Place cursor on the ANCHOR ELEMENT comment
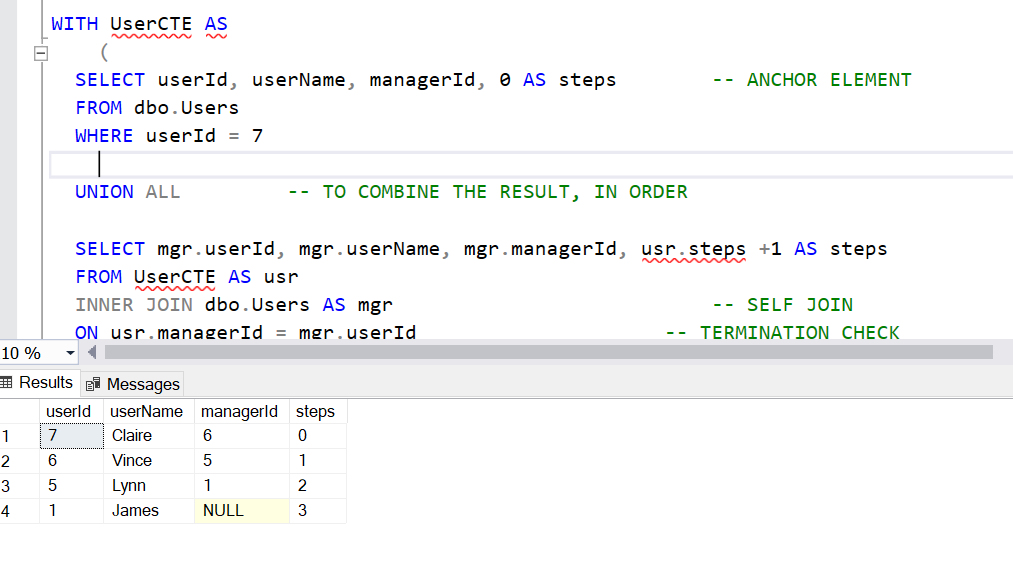 point(828,80)
